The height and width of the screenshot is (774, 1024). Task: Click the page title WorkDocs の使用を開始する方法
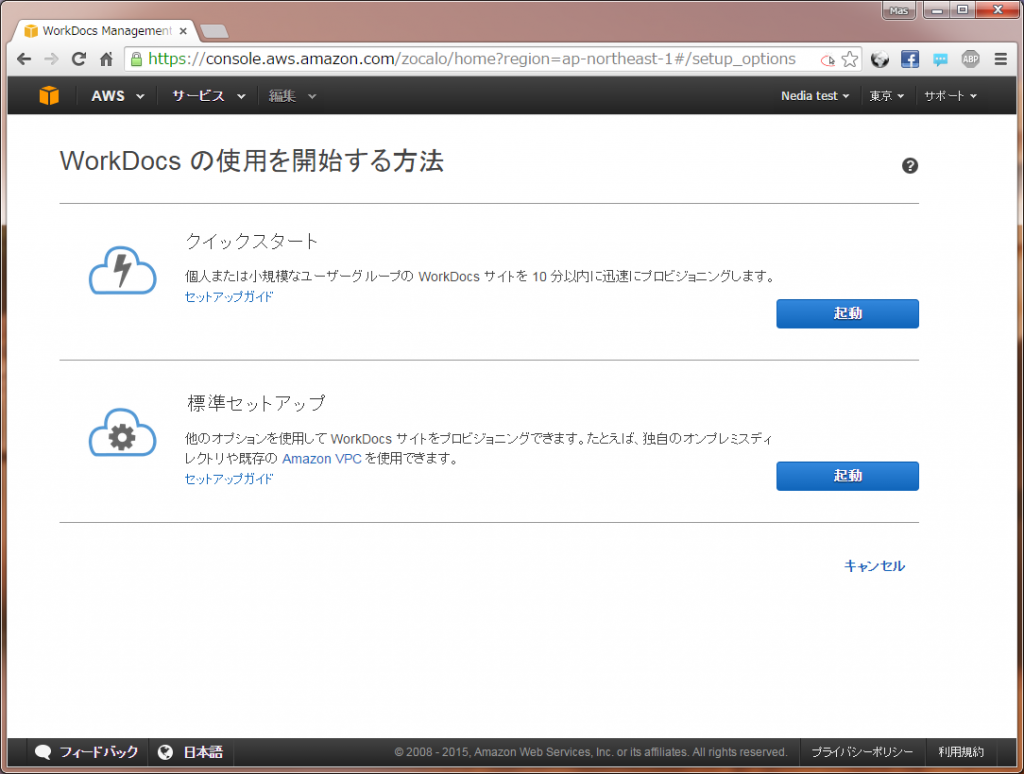[251, 161]
